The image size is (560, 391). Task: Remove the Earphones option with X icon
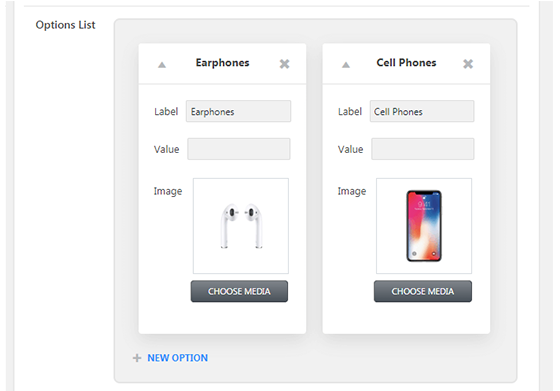tap(284, 64)
